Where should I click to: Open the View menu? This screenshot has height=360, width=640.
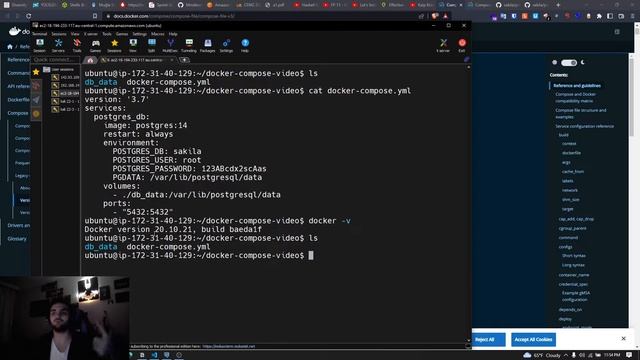click(x=75, y=34)
